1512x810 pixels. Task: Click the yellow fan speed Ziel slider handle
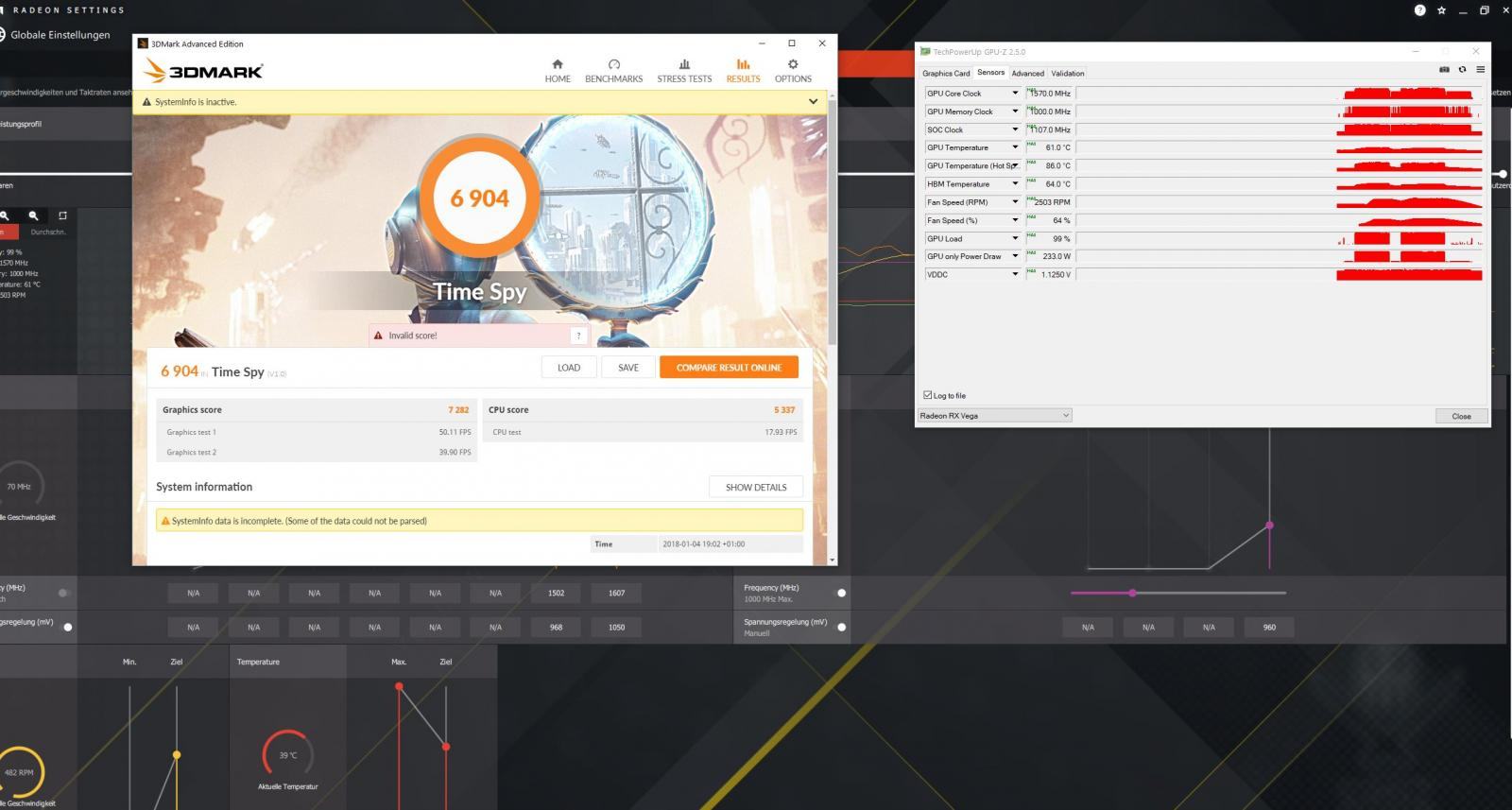(177, 754)
